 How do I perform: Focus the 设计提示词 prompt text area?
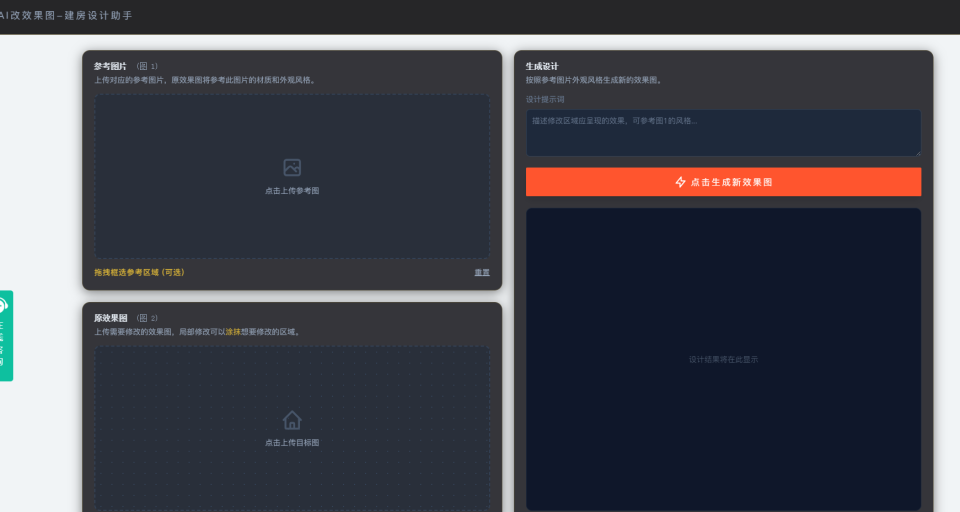pos(723,133)
